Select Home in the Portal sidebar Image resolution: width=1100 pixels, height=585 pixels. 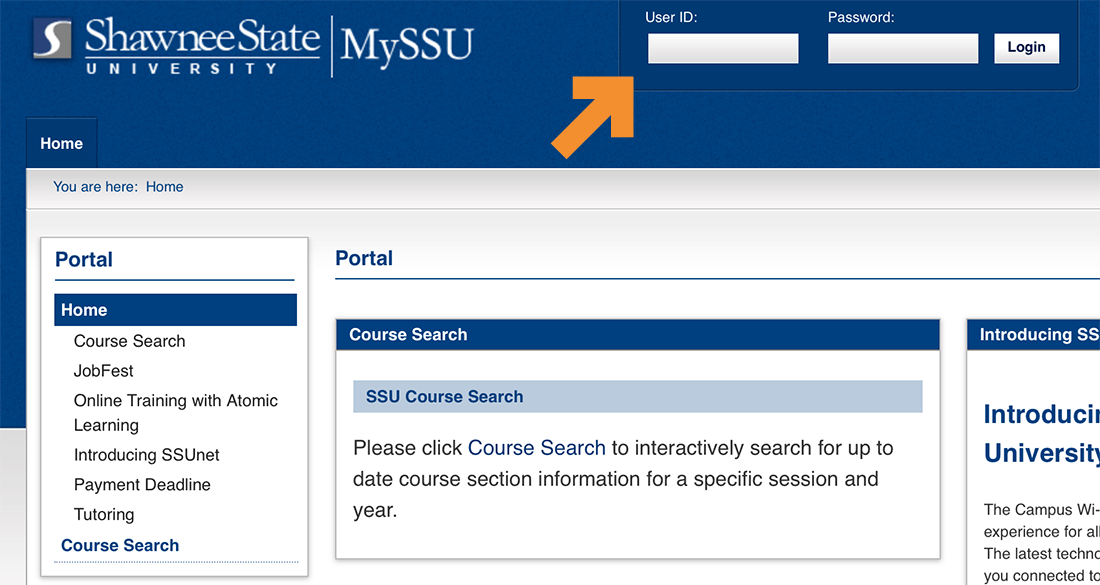(84, 310)
